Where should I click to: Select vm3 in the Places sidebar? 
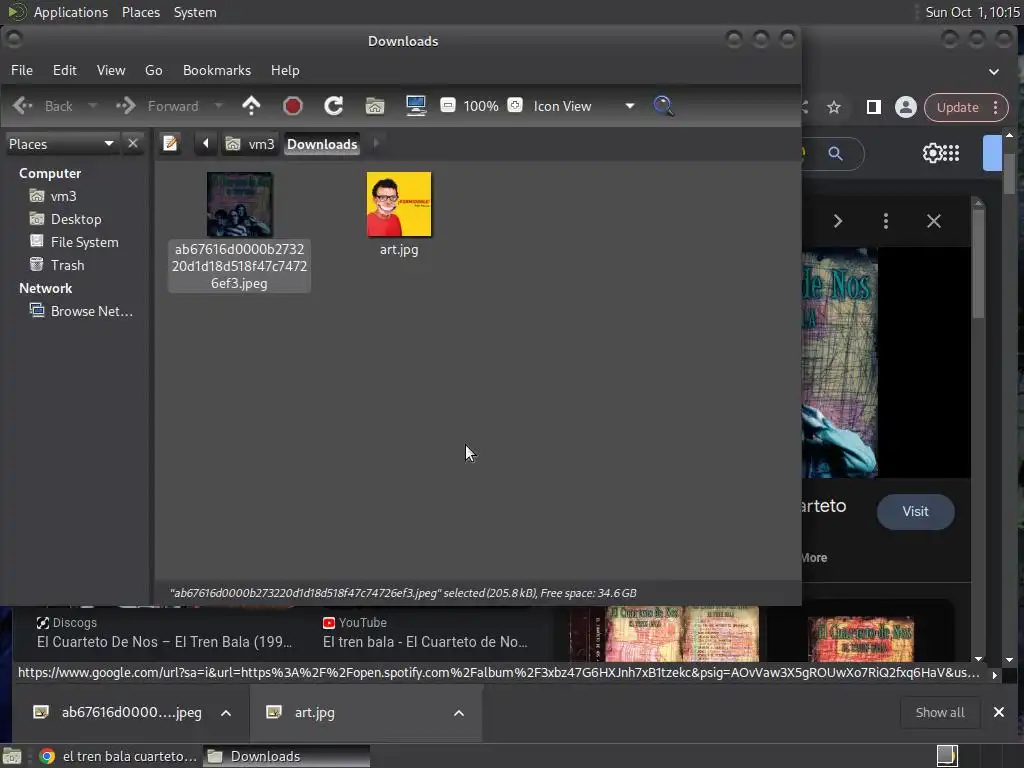pos(63,196)
